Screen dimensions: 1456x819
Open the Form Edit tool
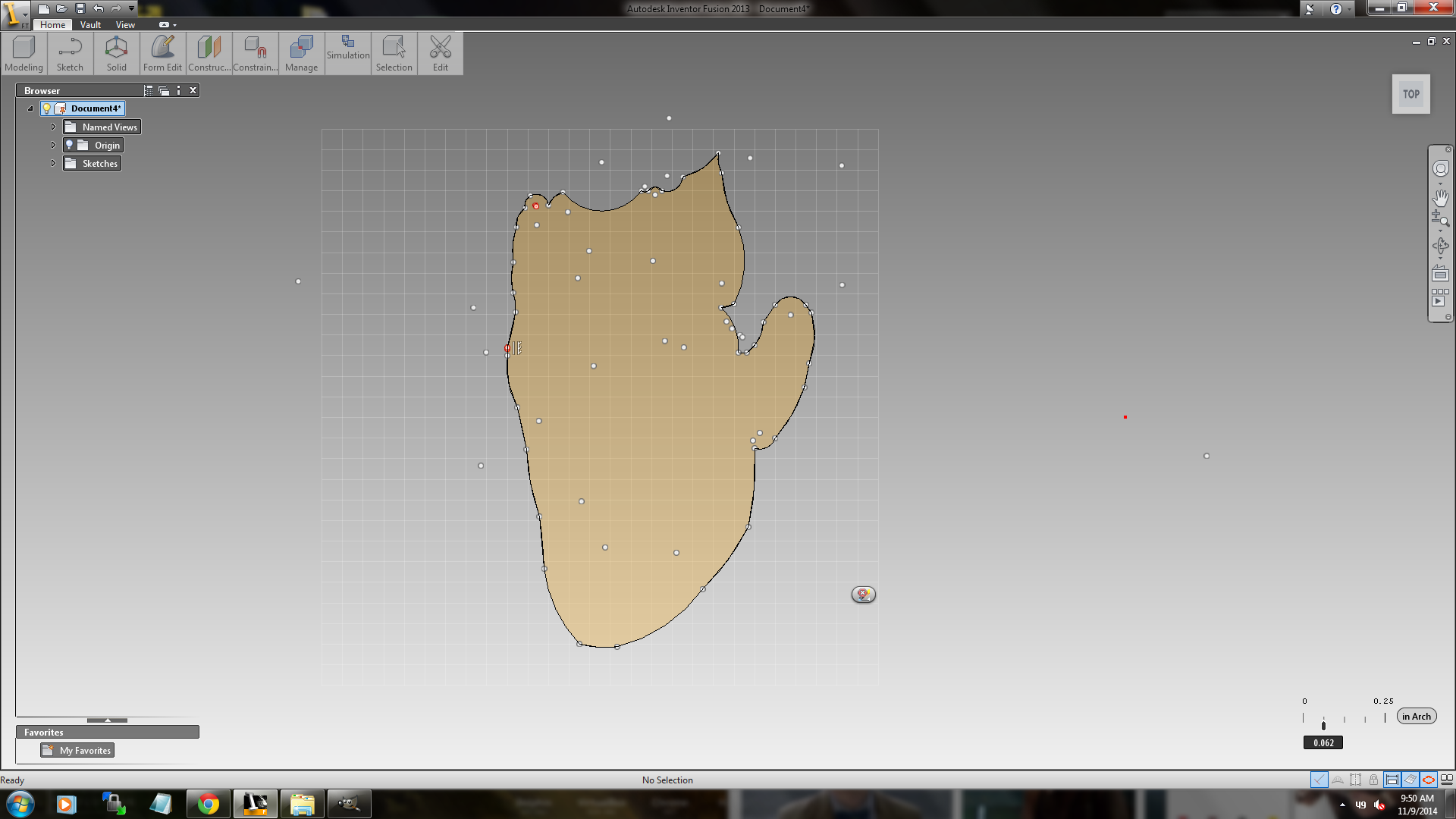click(x=162, y=53)
